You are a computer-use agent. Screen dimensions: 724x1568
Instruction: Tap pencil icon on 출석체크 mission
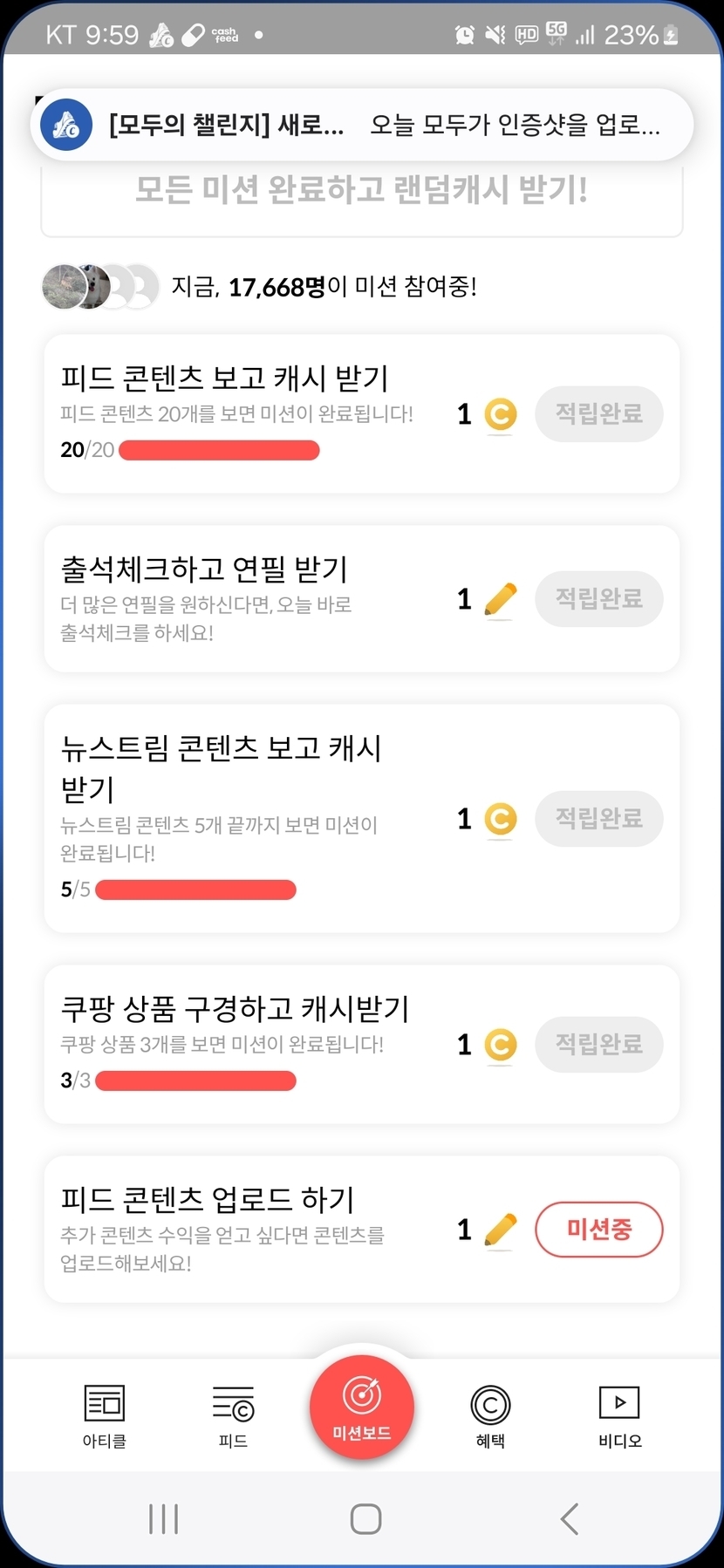click(x=500, y=599)
